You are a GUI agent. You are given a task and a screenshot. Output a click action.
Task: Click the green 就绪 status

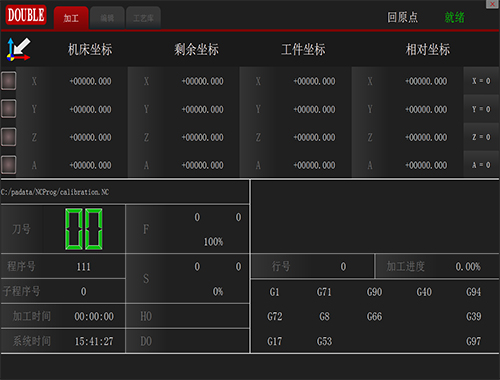tap(454, 17)
